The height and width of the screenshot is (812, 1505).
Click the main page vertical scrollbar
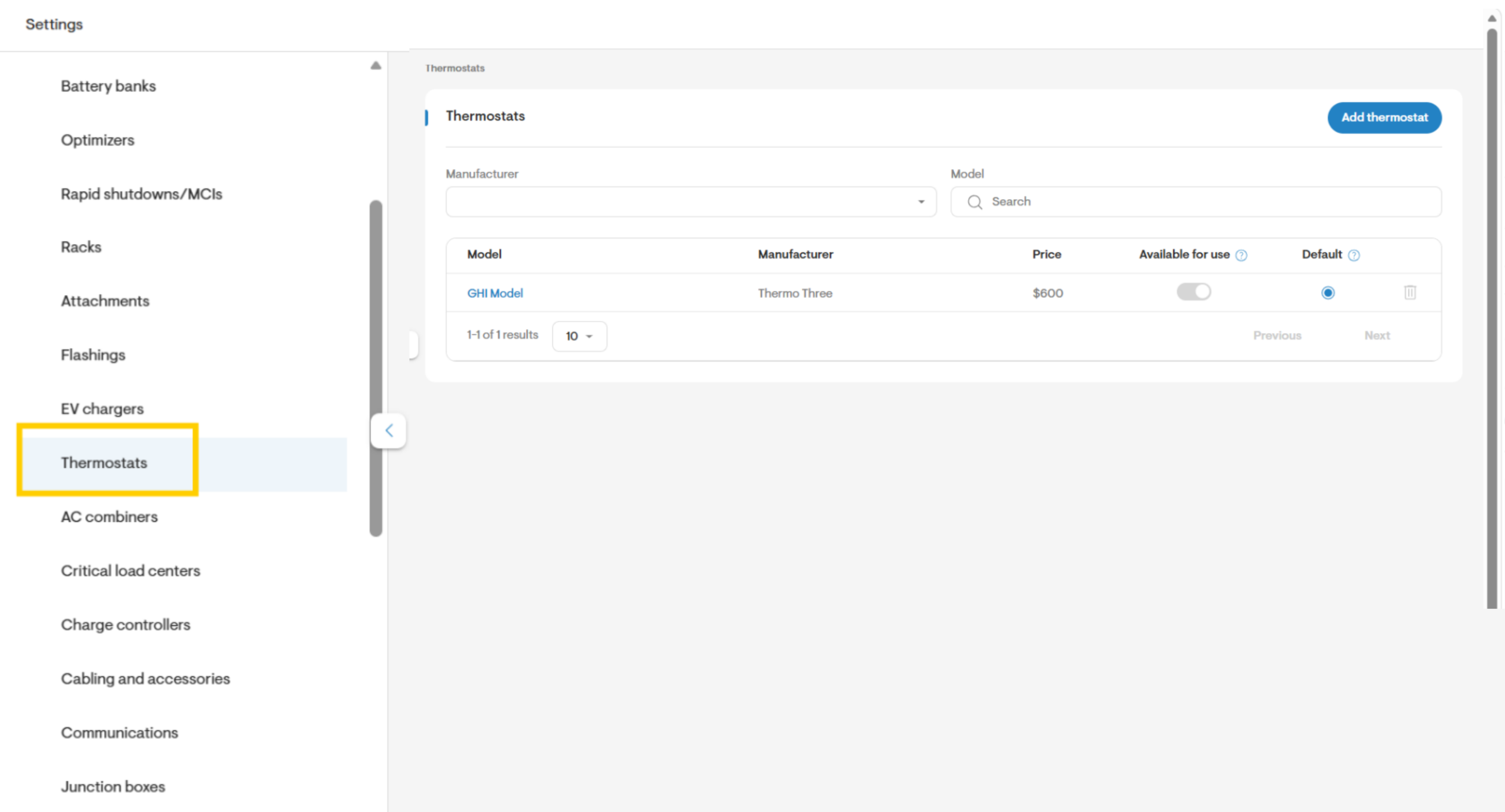pos(1491,318)
